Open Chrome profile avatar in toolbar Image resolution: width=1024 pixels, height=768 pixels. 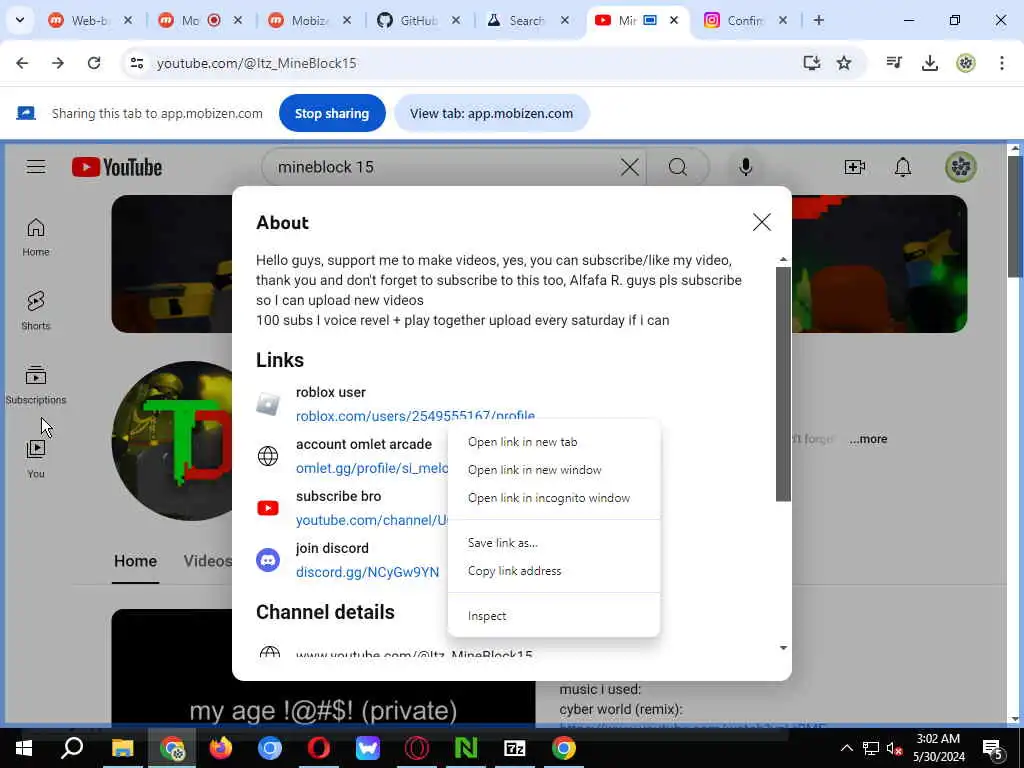coord(965,63)
